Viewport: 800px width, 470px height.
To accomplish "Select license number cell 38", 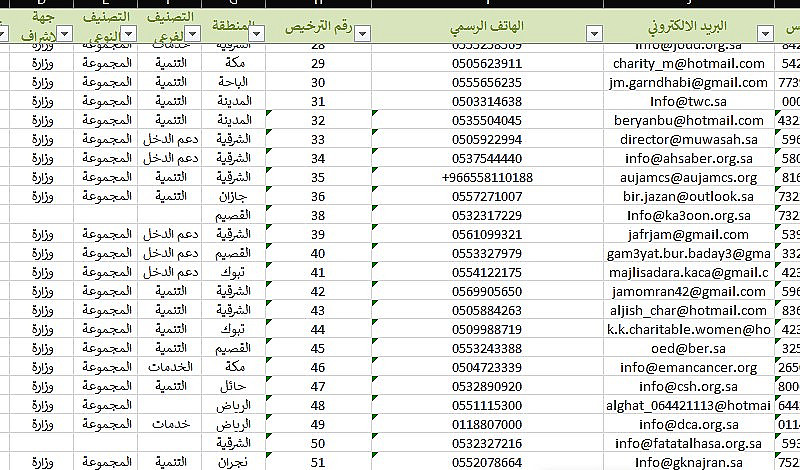I will [x=318, y=215].
